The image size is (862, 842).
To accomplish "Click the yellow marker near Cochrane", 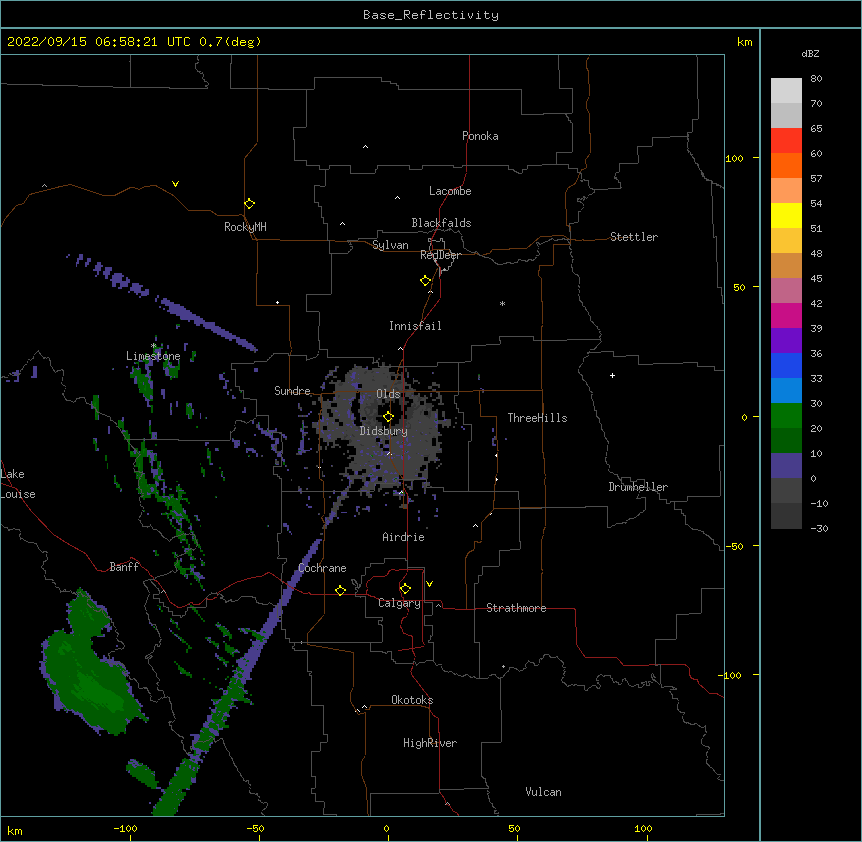I will click(x=340, y=590).
